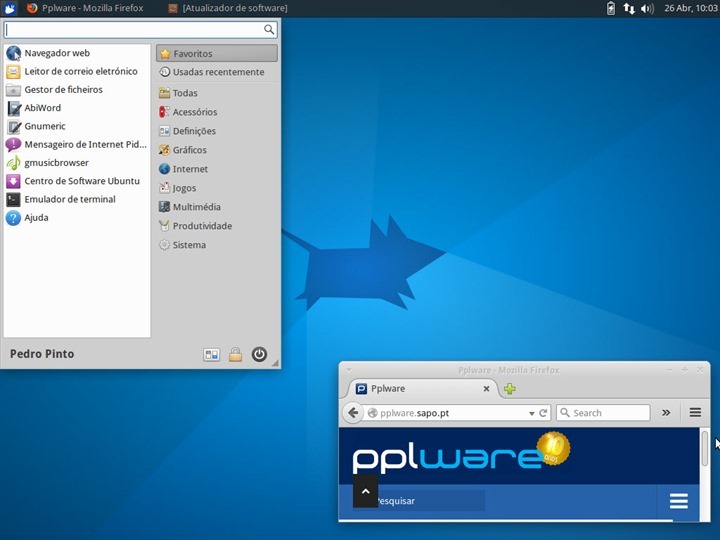This screenshot has height=540, width=720.
Task: Click the Pedro Pinto username label
Action: point(42,354)
